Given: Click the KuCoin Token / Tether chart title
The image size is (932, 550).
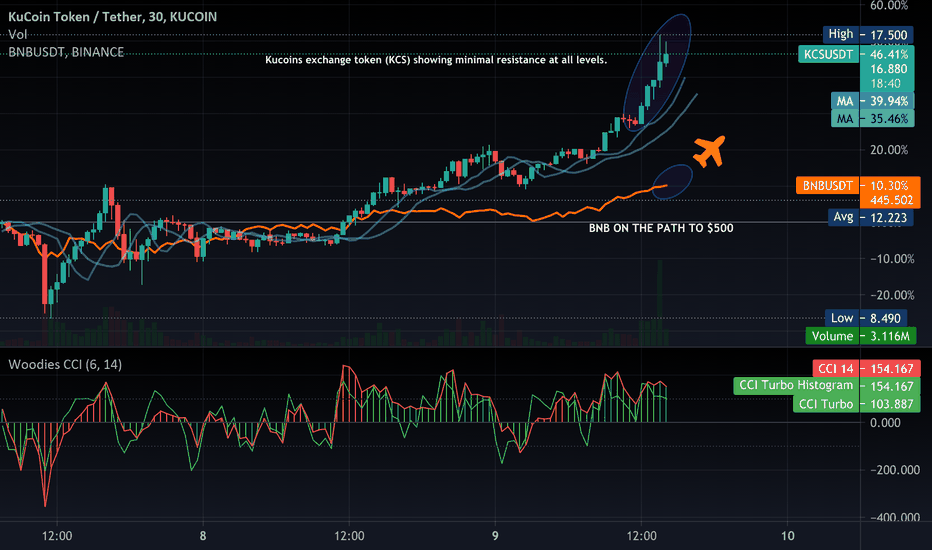Looking at the screenshot, I should pyautogui.click(x=113, y=17).
